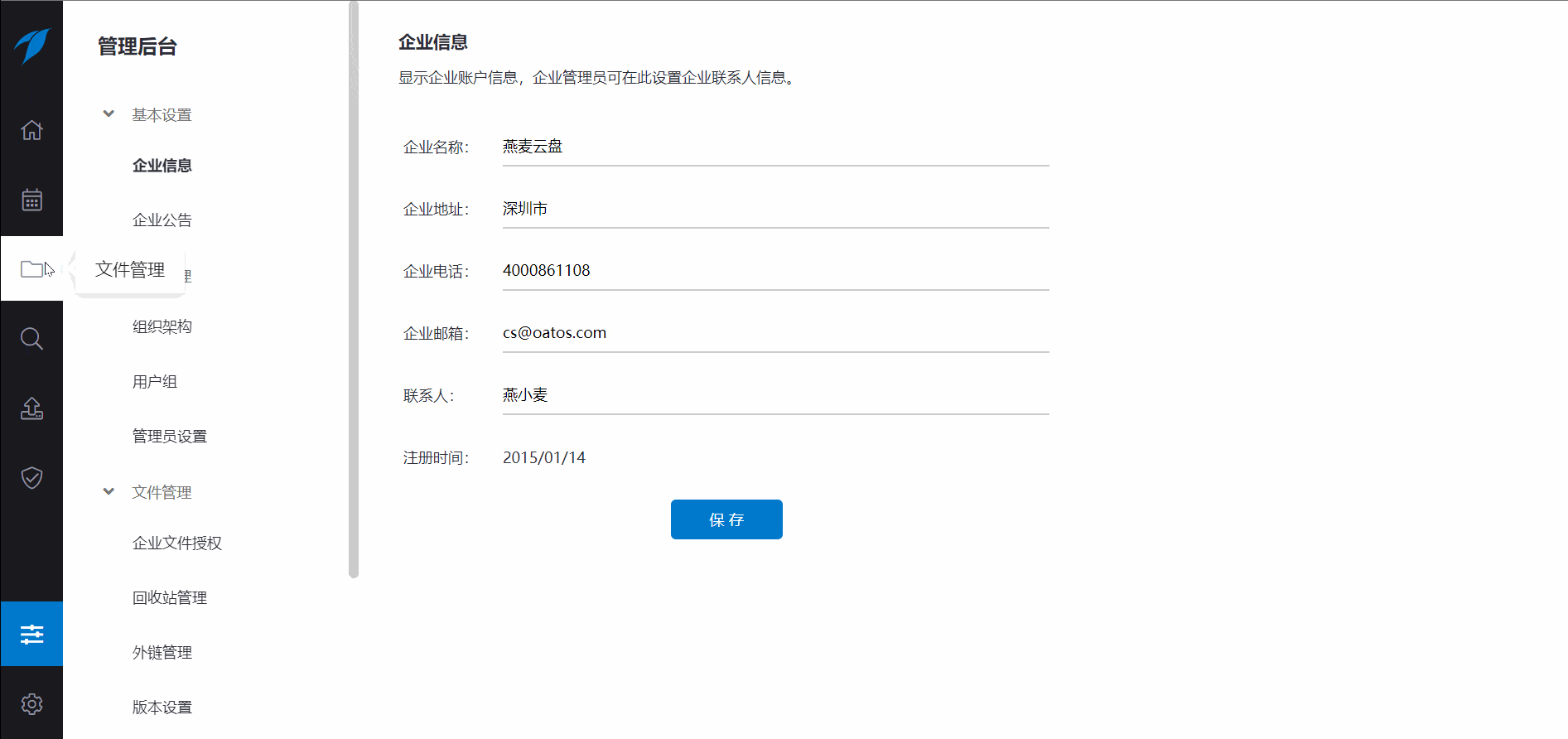Select 组织架构 in the side menu

pos(162,326)
